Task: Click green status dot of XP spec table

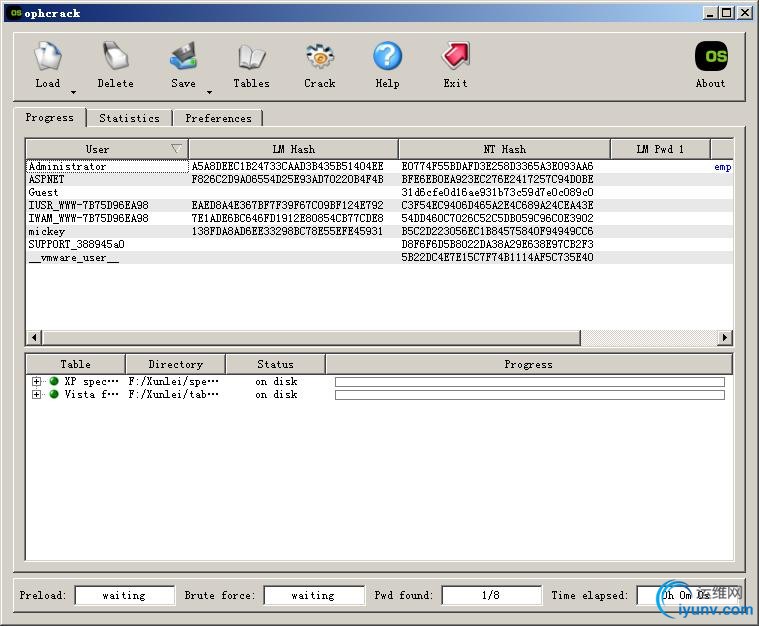Action: point(54,381)
